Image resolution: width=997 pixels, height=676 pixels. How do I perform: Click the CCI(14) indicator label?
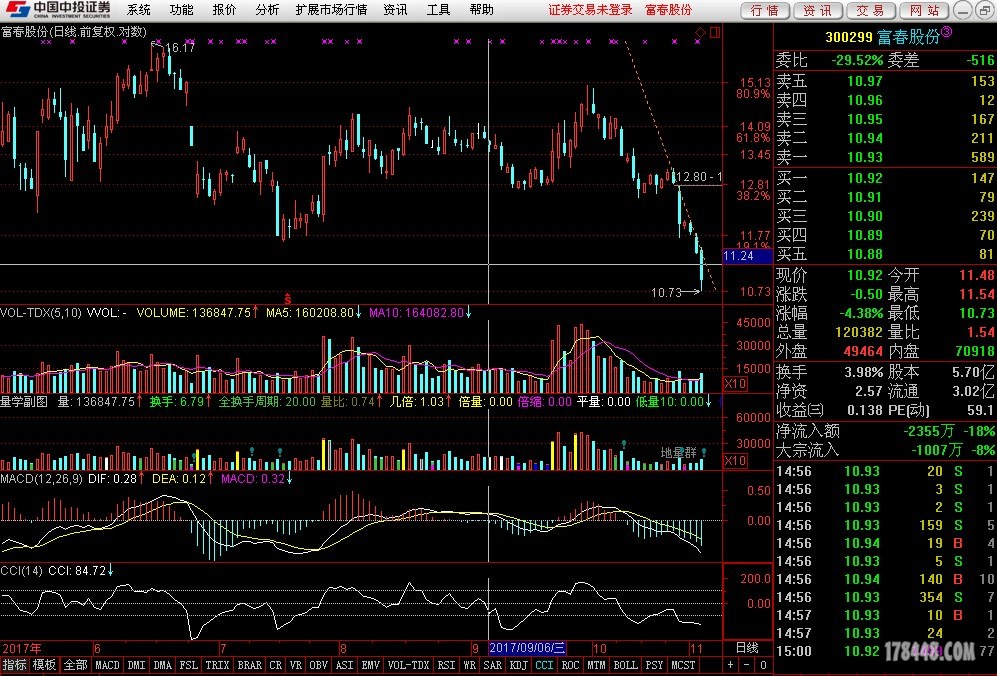[22, 571]
